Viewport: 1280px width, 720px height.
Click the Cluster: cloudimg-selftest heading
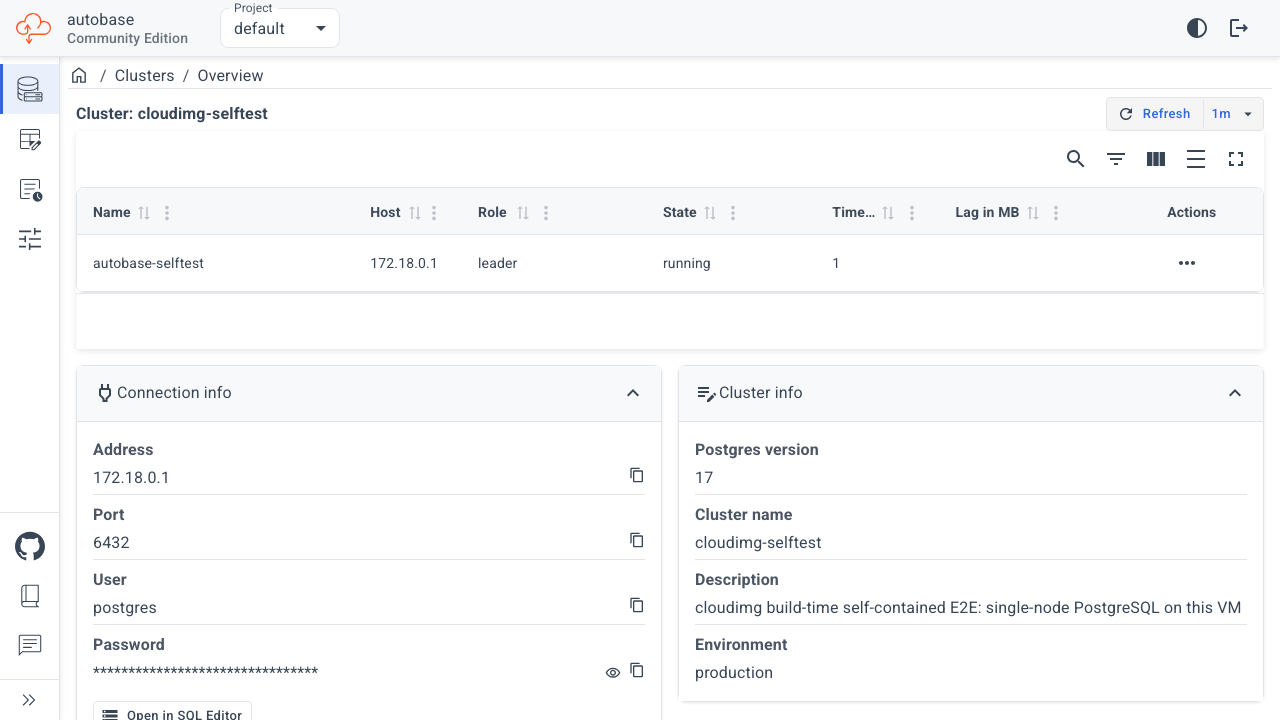(172, 114)
